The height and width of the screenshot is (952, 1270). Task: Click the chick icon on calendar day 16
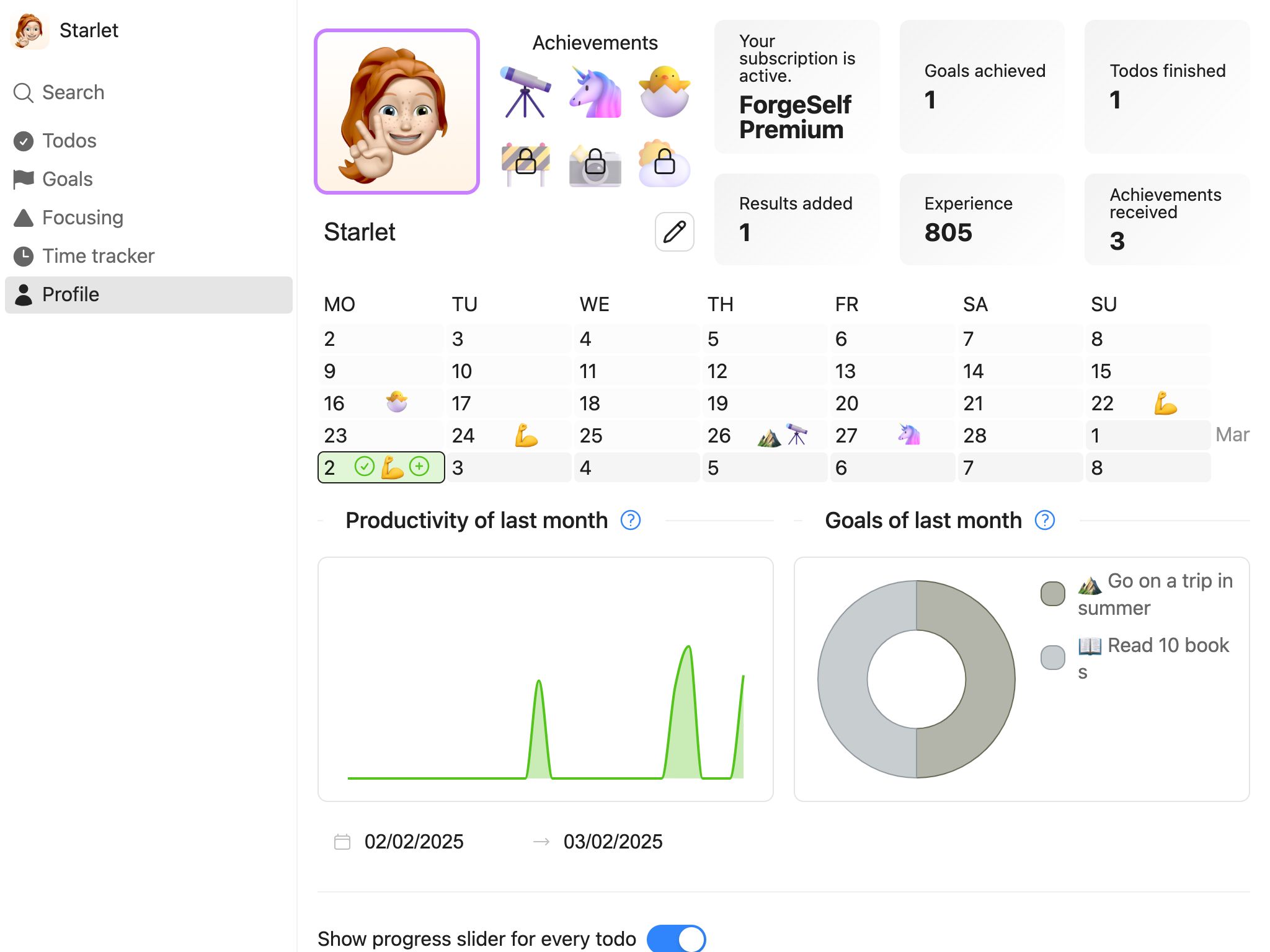(x=397, y=402)
